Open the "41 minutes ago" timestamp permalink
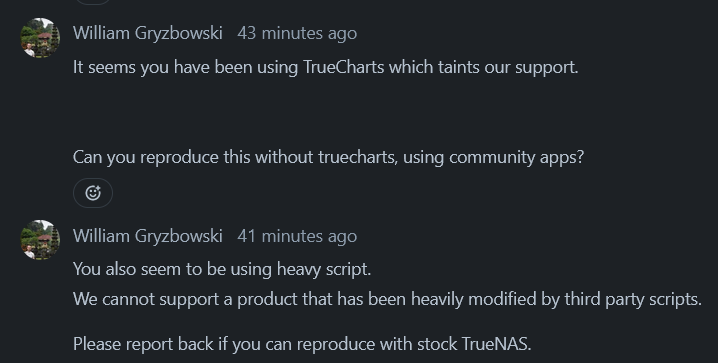Viewport: 718px width, 363px height. (297, 236)
